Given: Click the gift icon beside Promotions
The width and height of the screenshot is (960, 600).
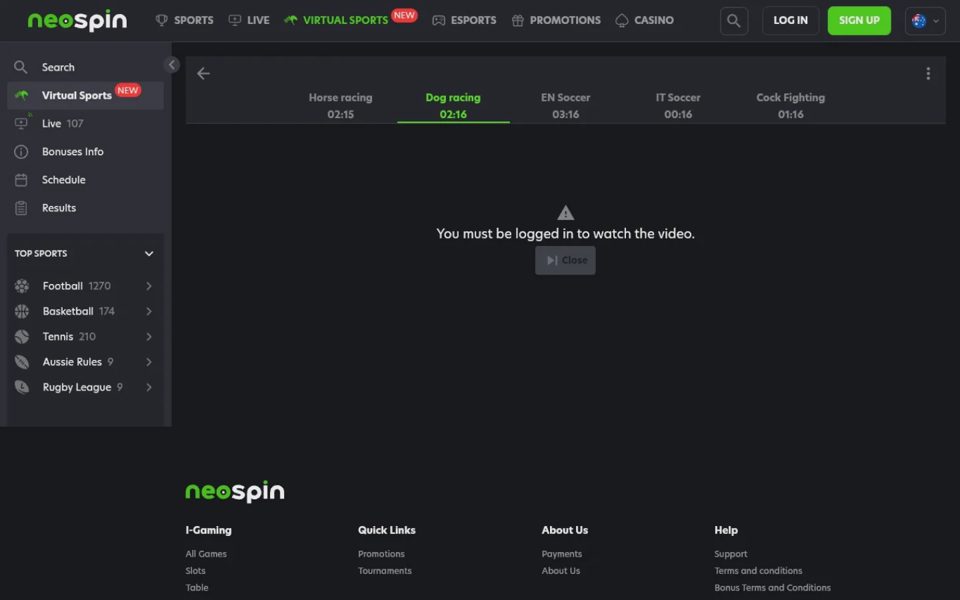Looking at the screenshot, I should click(518, 21).
